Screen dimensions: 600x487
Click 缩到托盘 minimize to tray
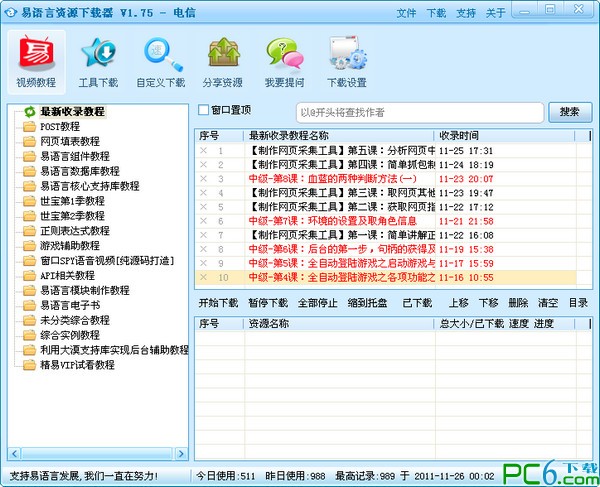[367, 303]
